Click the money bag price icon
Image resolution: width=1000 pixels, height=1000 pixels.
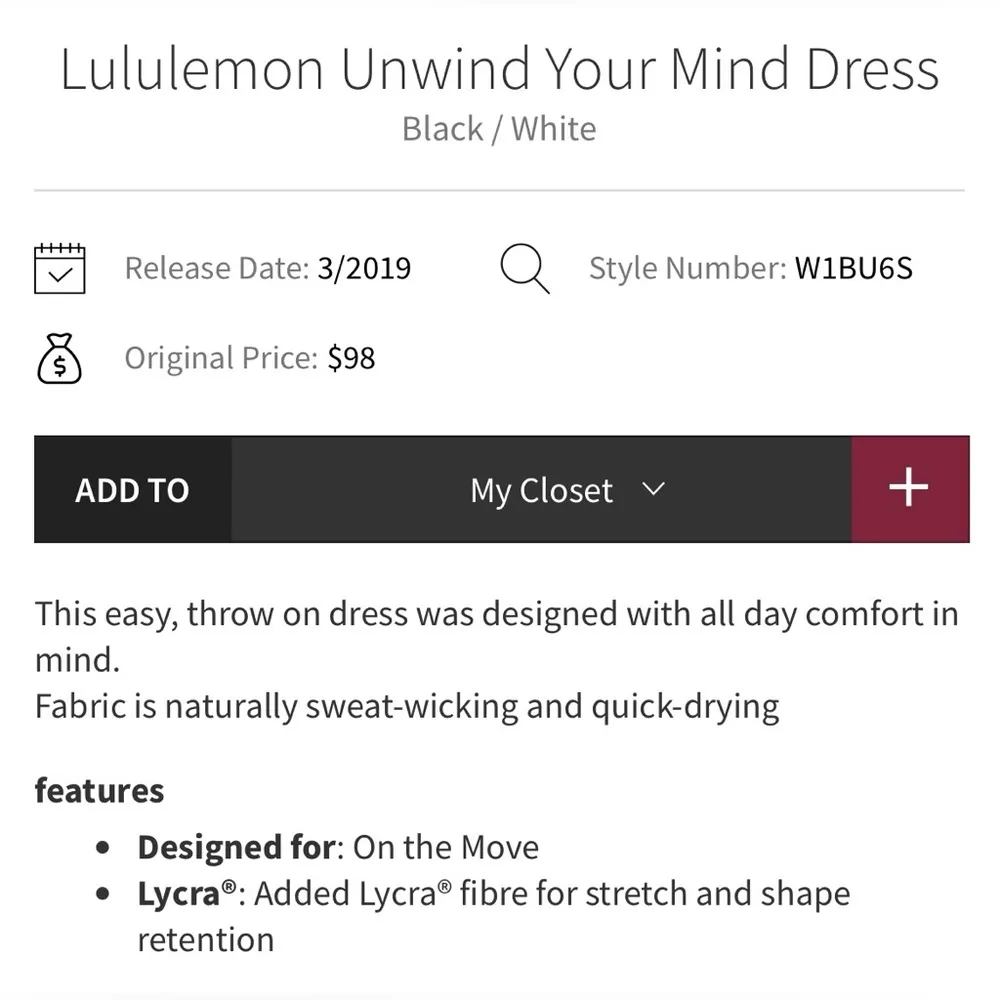[x=58, y=357]
